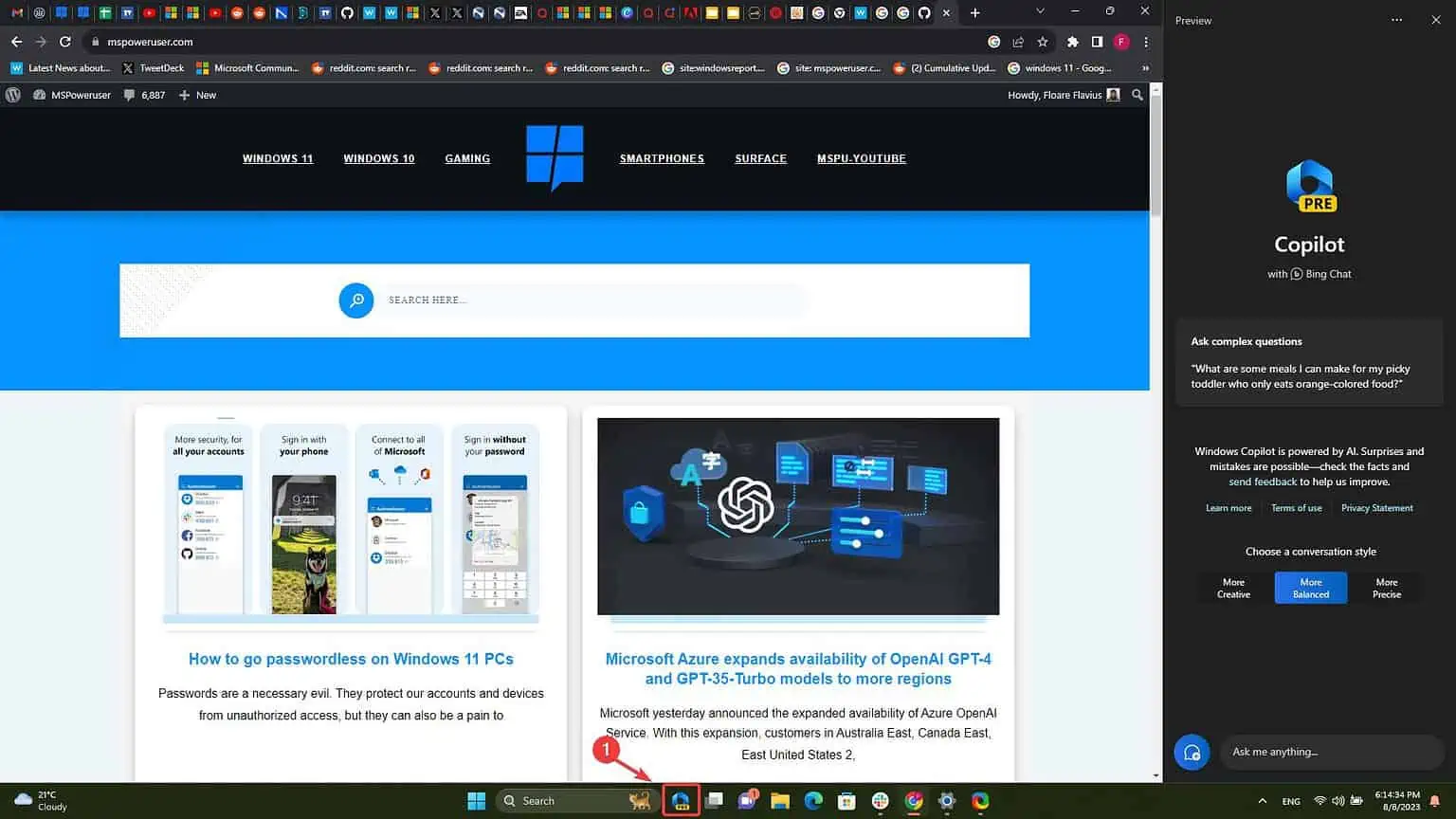Show hidden system tray icons chevron
This screenshot has height=819, width=1456.
[x=1262, y=801]
